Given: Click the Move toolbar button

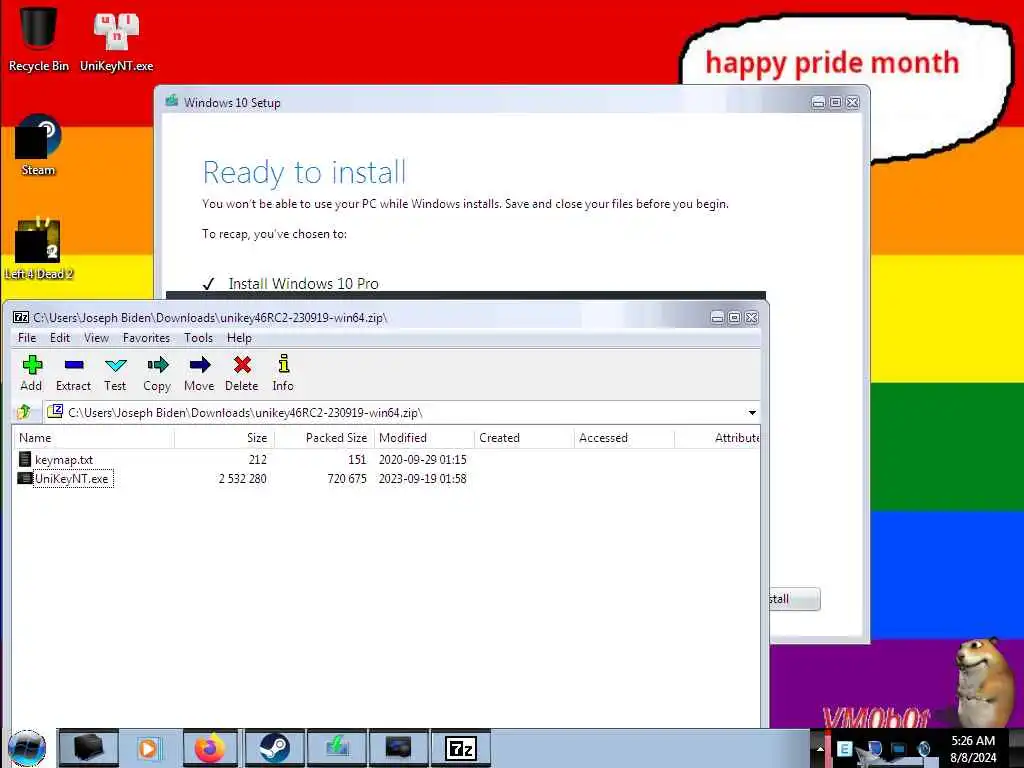Looking at the screenshot, I should [199, 373].
